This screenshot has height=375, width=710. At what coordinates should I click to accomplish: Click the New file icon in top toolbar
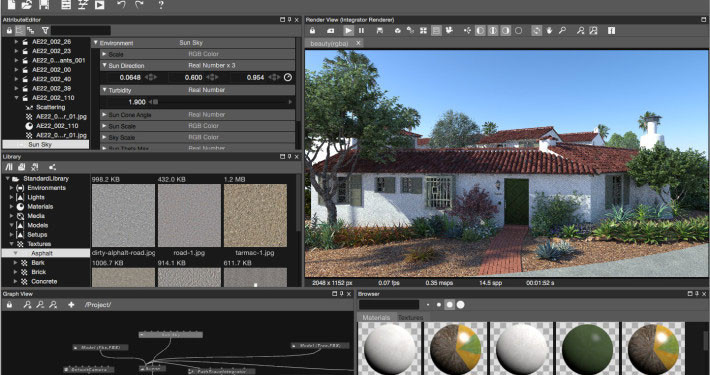coord(11,5)
